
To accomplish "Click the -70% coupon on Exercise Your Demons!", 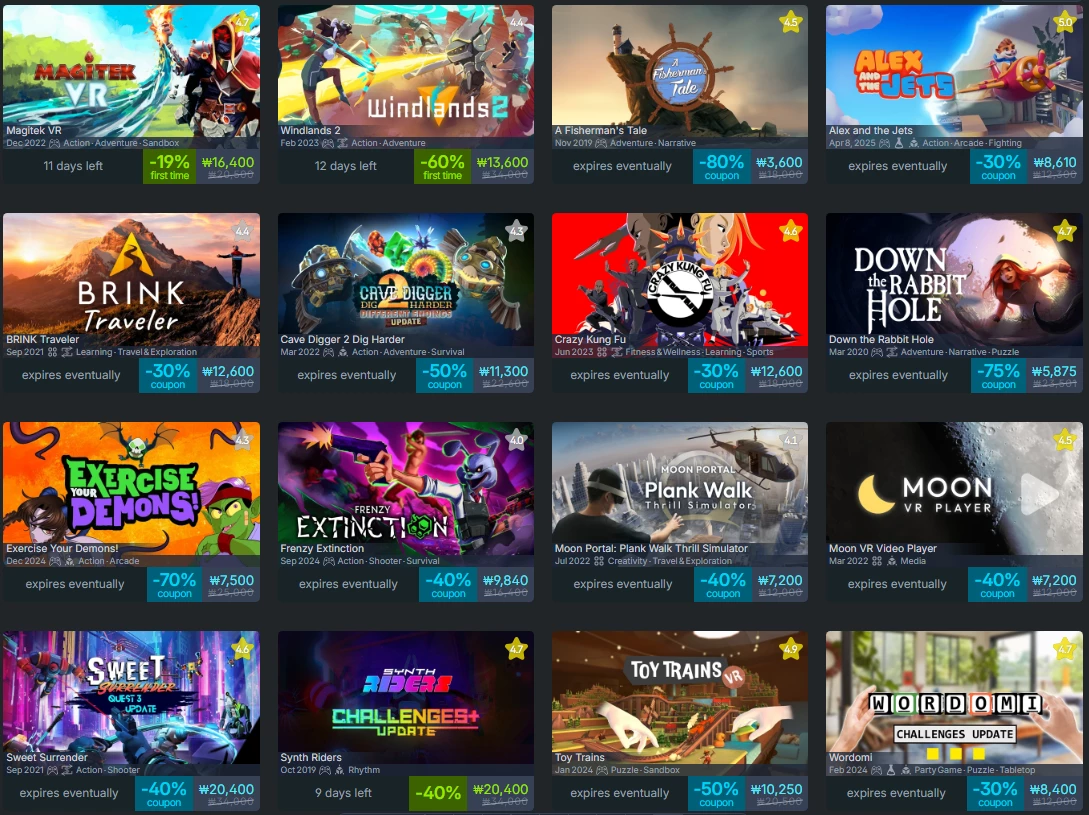I will [x=174, y=584].
